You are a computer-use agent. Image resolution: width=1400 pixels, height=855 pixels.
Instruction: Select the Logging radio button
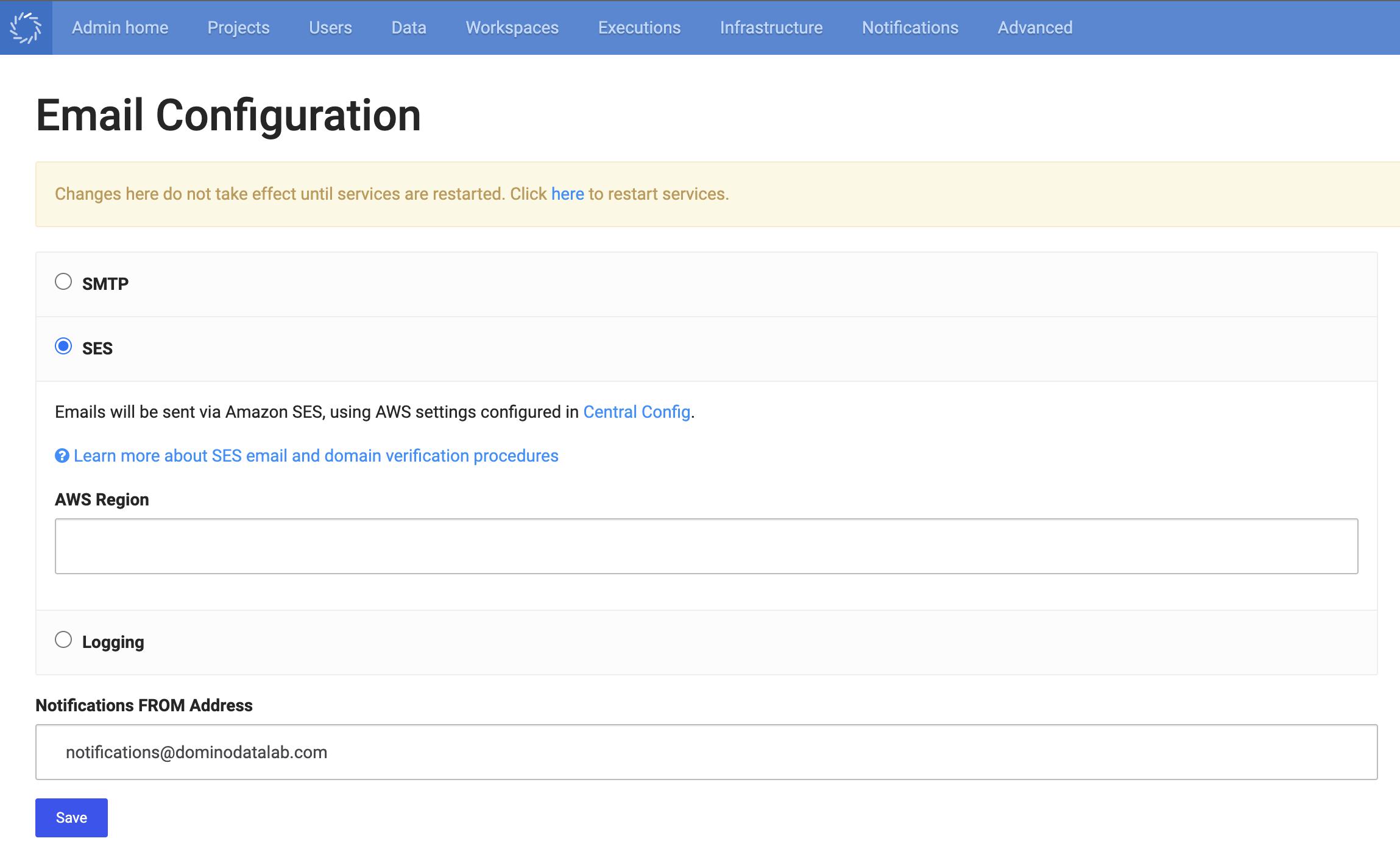pyautogui.click(x=63, y=639)
